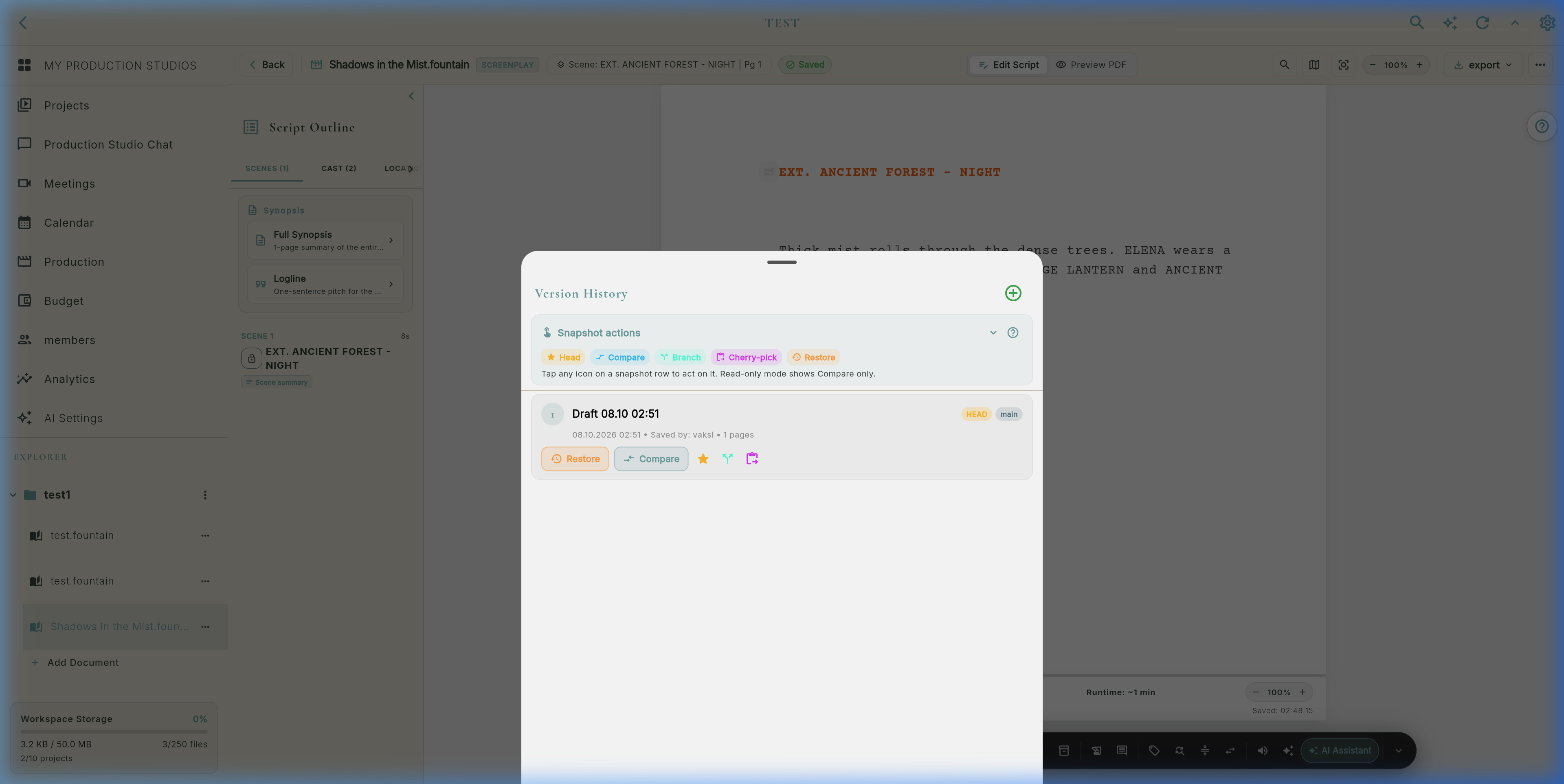Restore Draft 08.10 02:51 snapshot
1564x784 pixels.
coord(575,459)
